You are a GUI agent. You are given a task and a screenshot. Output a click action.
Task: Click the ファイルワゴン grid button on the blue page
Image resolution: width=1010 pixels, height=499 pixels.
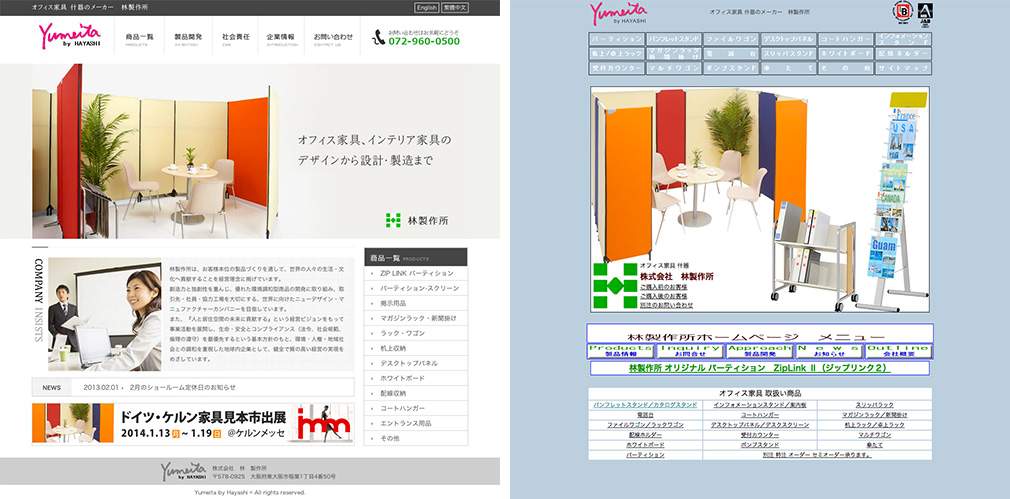point(731,39)
